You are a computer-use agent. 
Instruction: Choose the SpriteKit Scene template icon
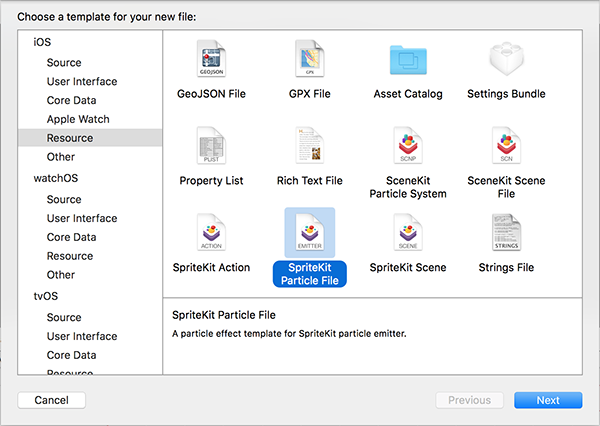point(408,232)
